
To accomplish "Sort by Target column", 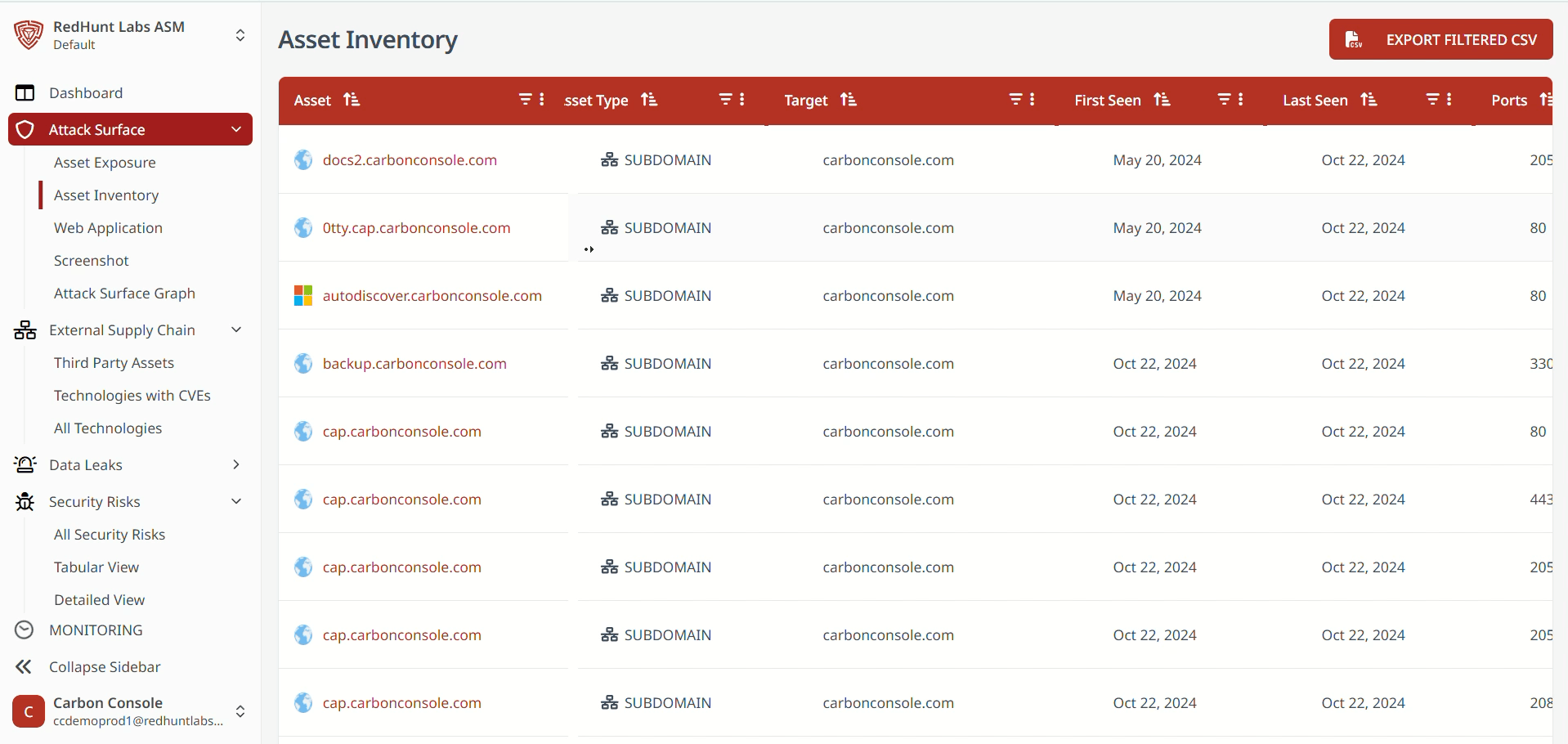I will (849, 100).
